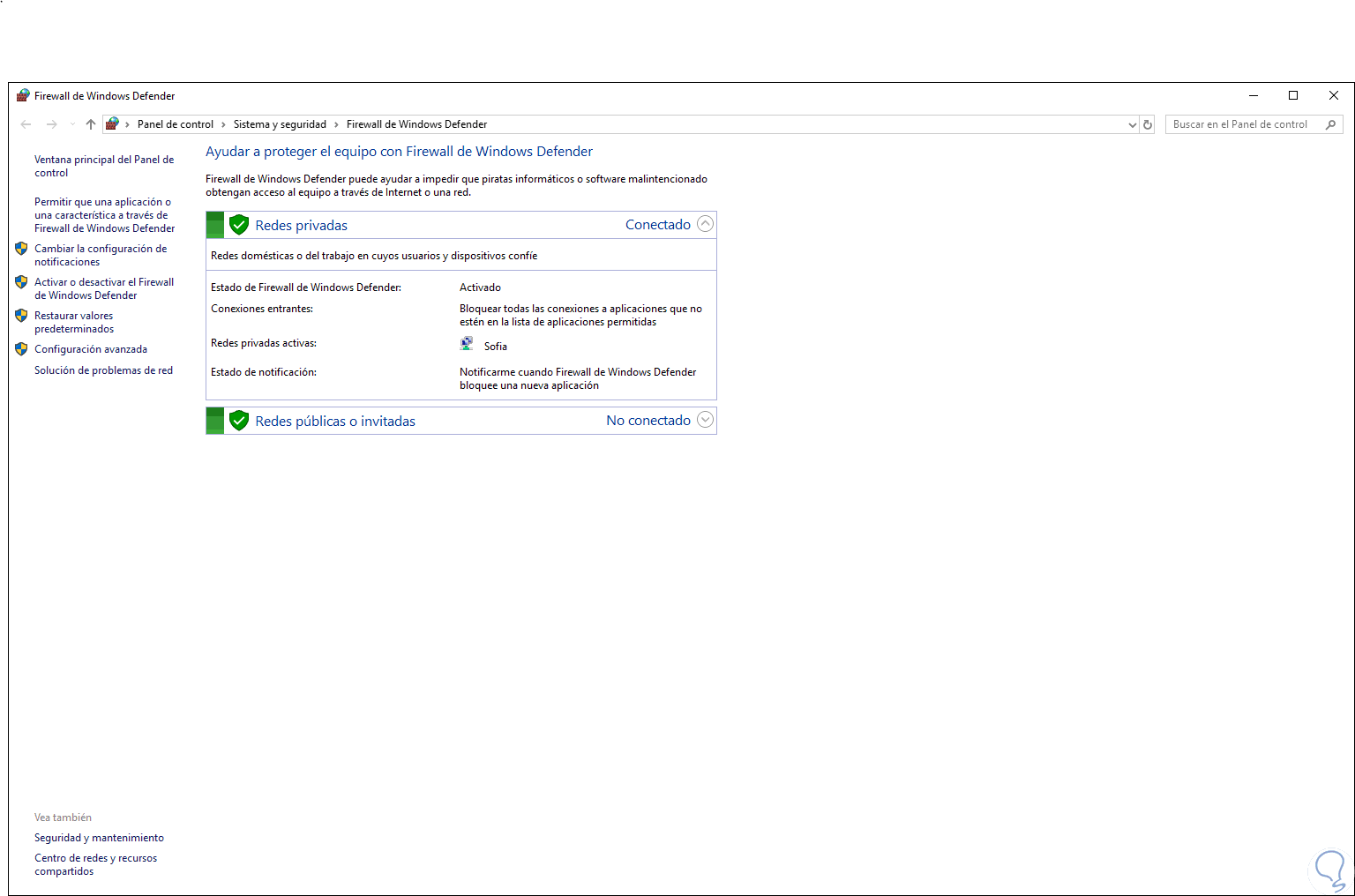The image size is (1355, 896).
Task: Click the back navigation arrow
Action: (x=26, y=124)
